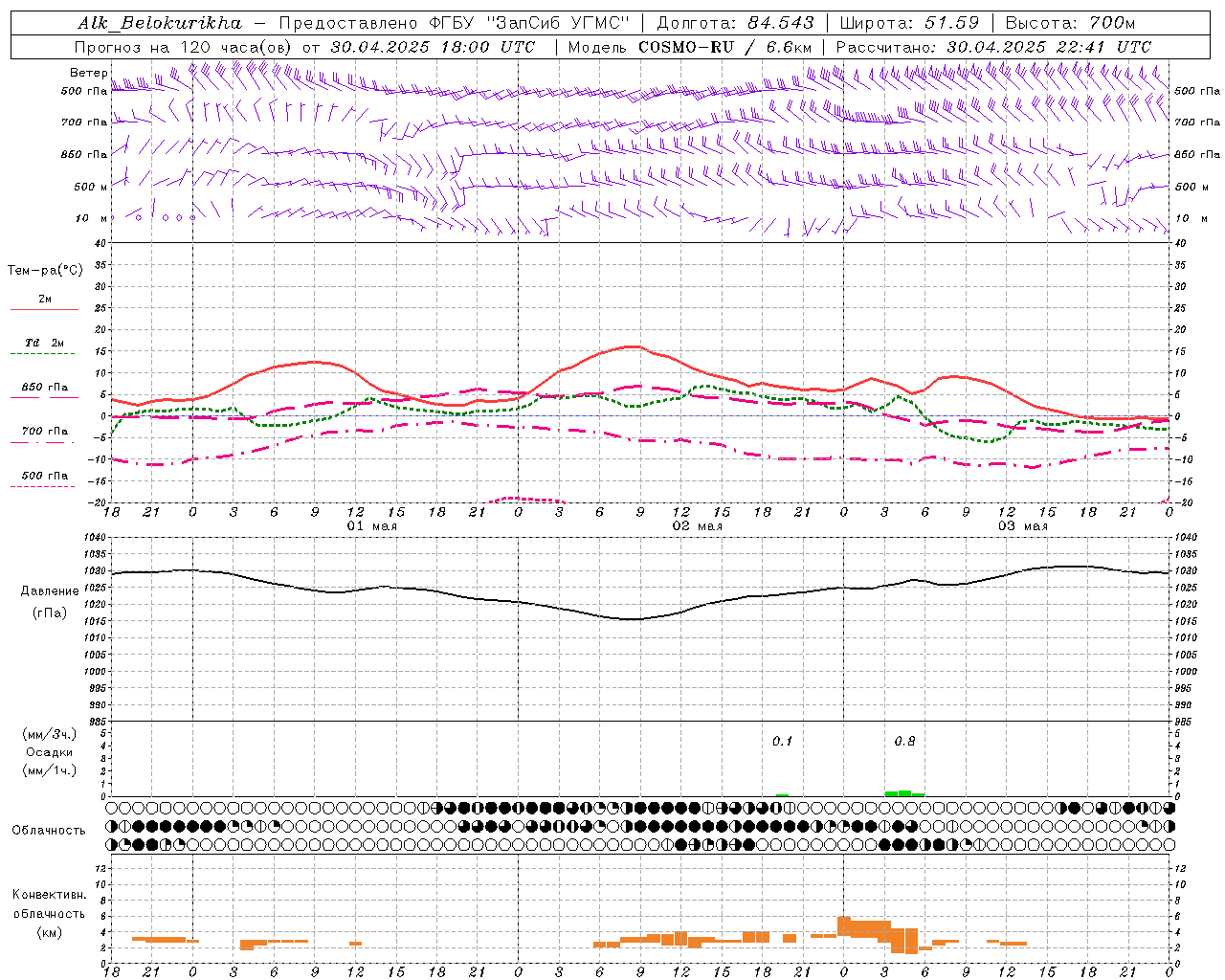Click the Модель COSMO-RU / 6.6км text
The height and width of the screenshot is (980, 1225).
tap(690, 47)
